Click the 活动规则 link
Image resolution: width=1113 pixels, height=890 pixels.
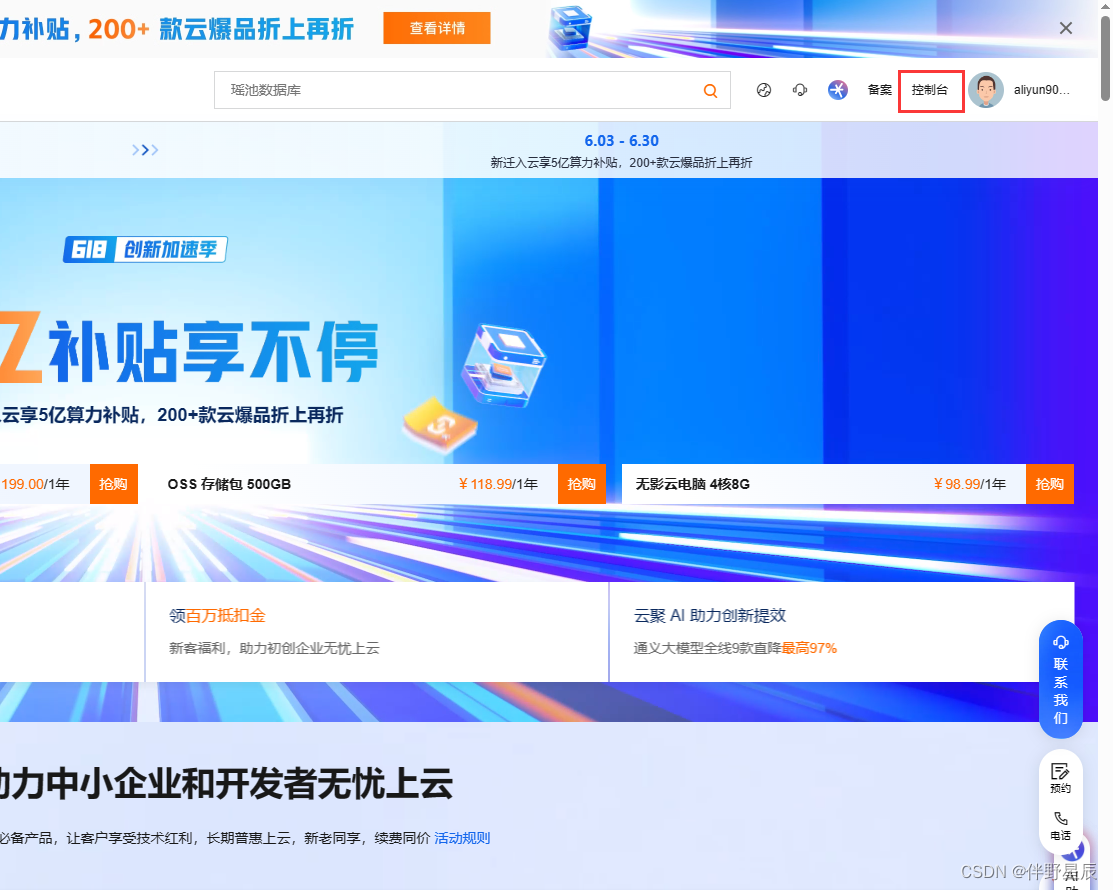click(x=462, y=838)
